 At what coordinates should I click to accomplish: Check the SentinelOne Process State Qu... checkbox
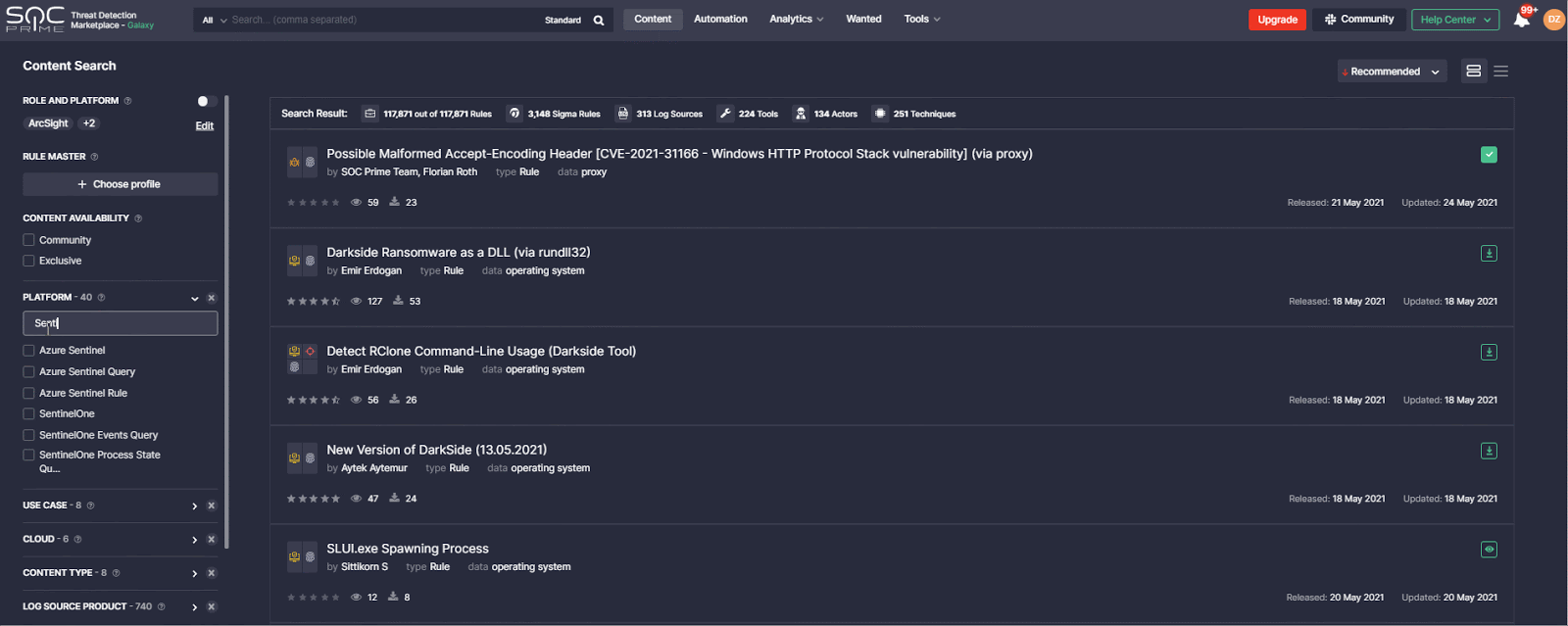coord(28,456)
